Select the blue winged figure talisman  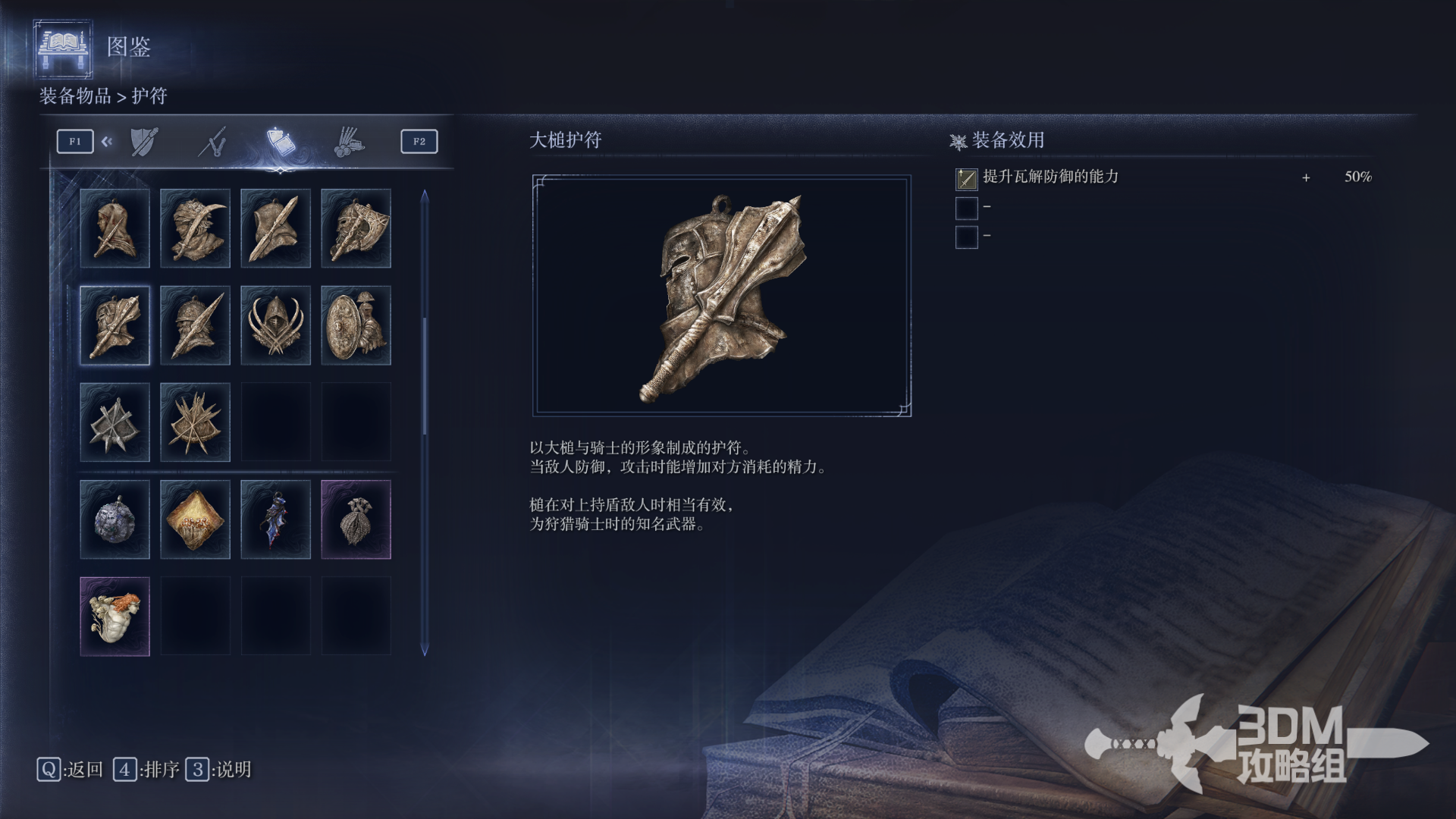[275, 519]
